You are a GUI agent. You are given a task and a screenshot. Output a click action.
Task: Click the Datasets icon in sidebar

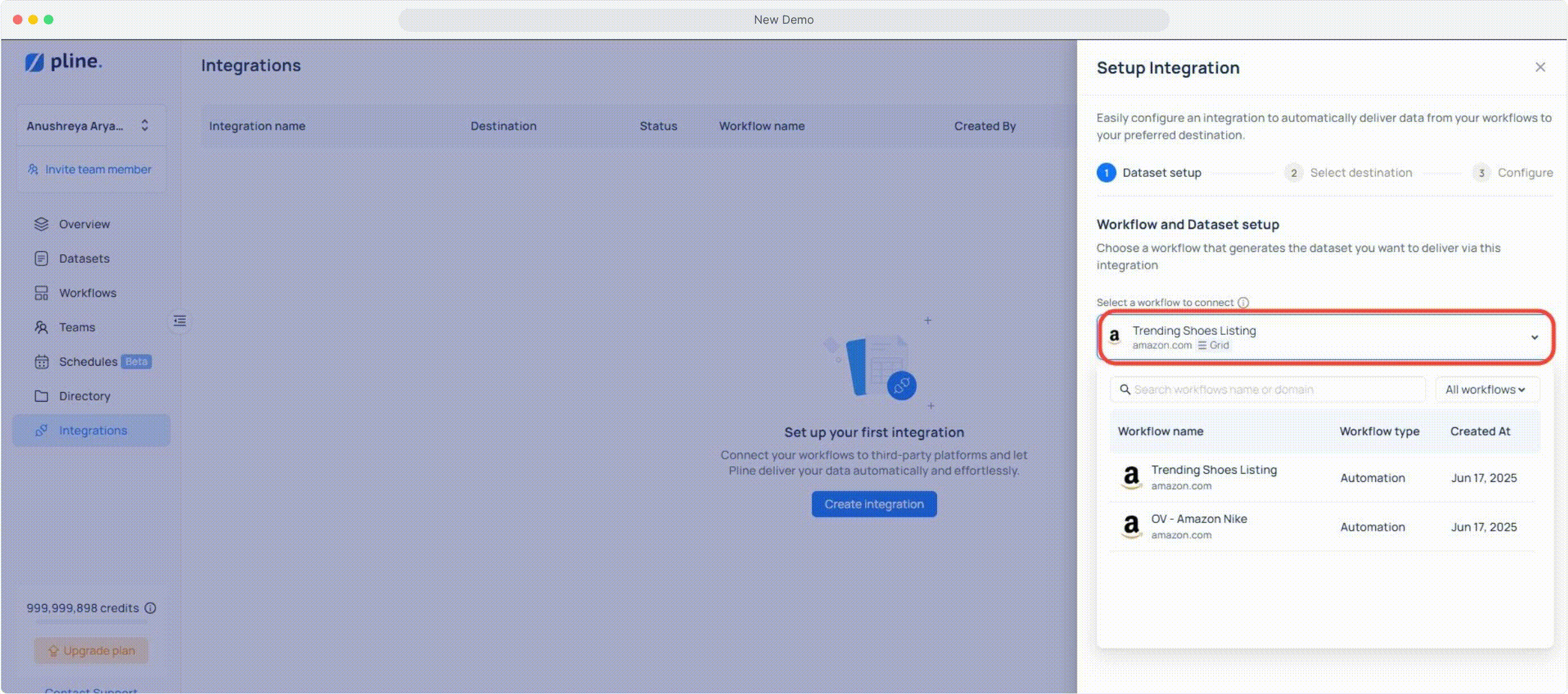pos(41,258)
